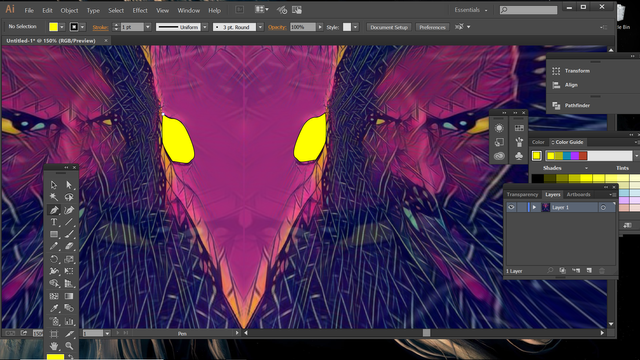The height and width of the screenshot is (360, 640).
Task: Choose the Mesh tool
Action: pos(54,296)
